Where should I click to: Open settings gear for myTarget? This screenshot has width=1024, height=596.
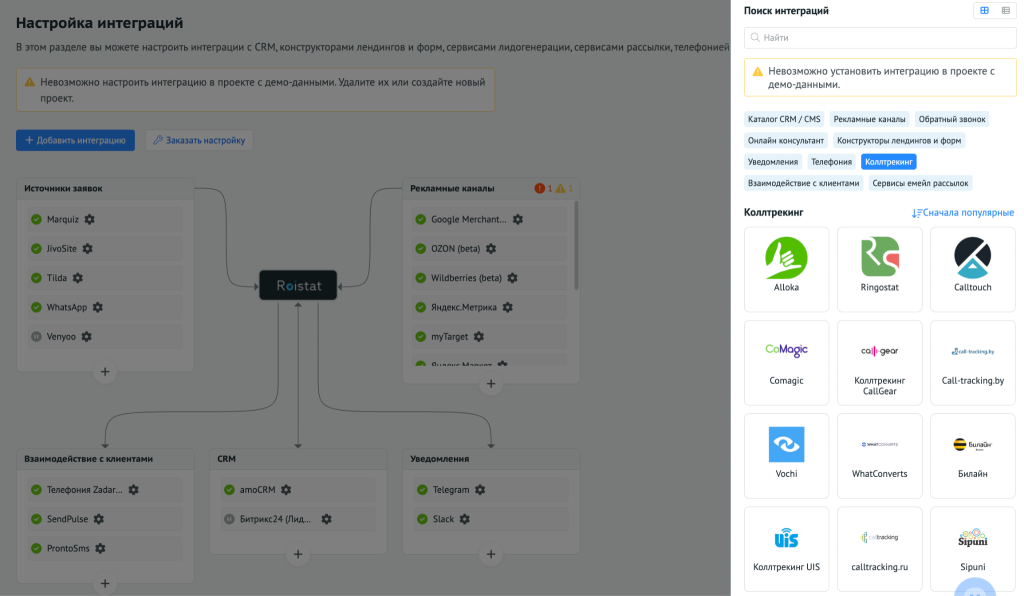[x=479, y=337]
